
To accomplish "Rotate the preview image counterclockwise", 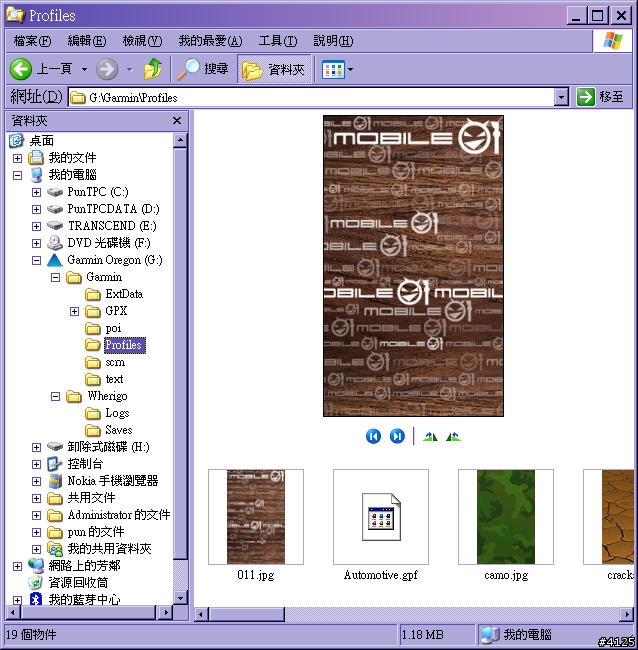I will pos(454,437).
